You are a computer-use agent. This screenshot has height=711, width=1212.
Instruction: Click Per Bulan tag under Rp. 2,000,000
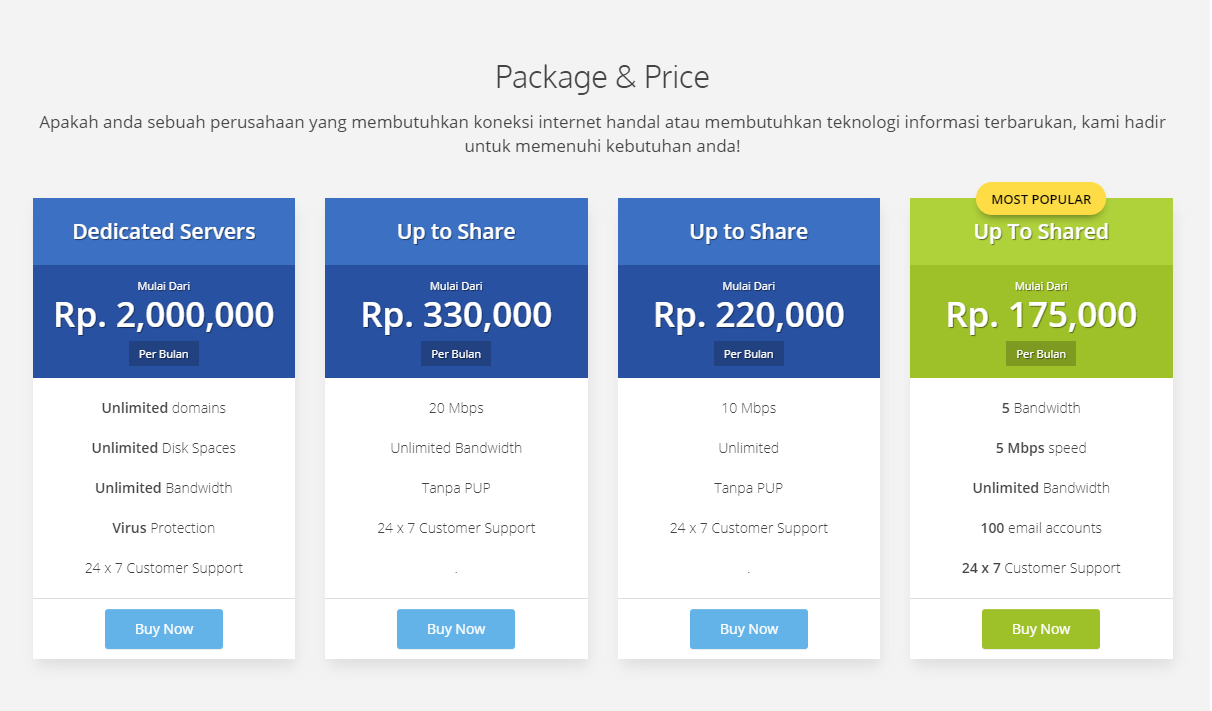(x=164, y=354)
